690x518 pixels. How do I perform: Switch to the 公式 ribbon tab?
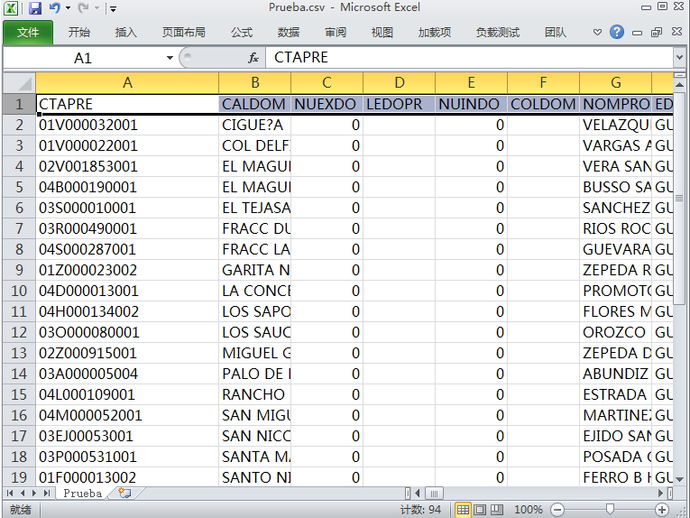[x=242, y=32]
